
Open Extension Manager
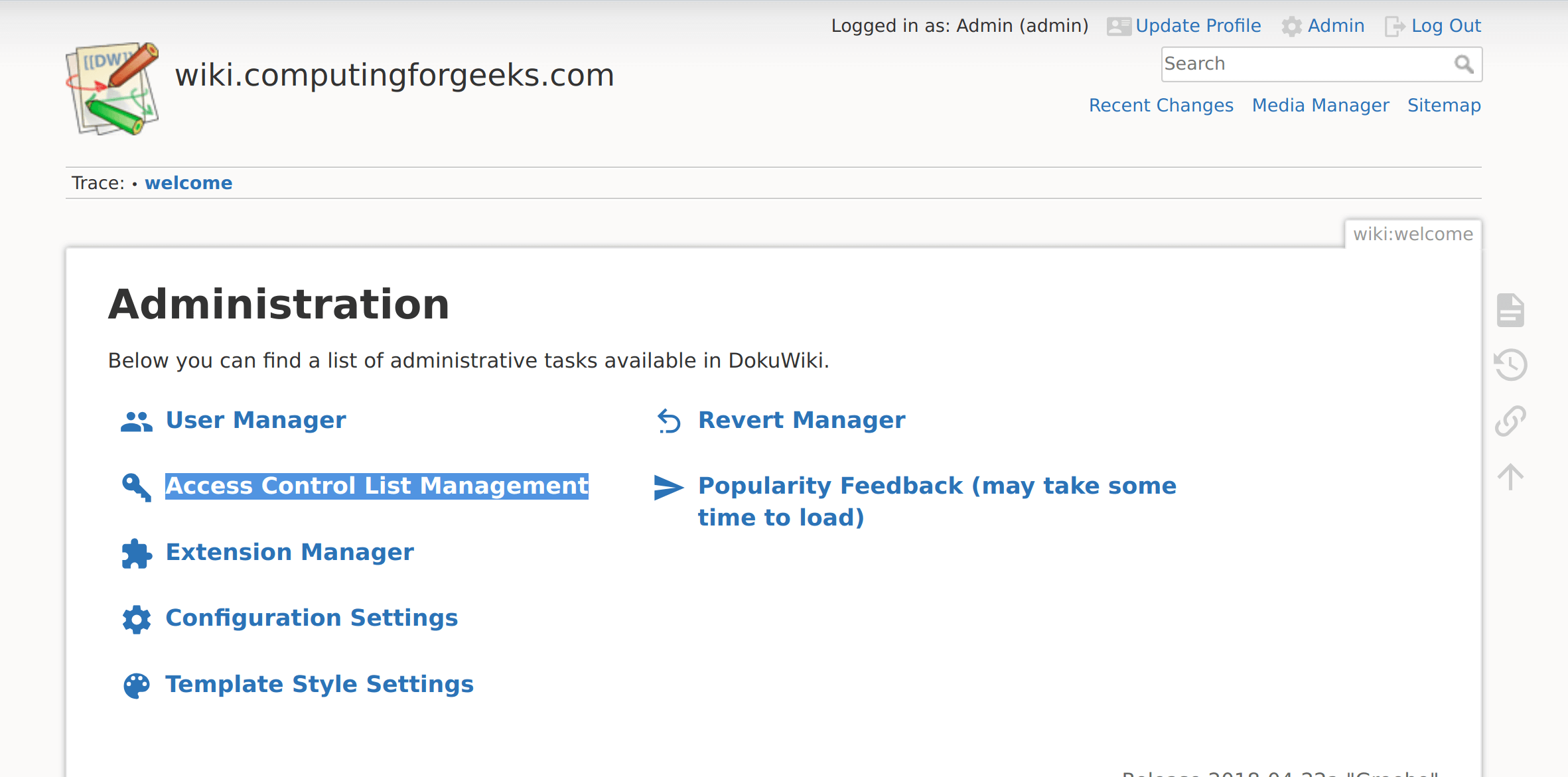click(x=289, y=553)
